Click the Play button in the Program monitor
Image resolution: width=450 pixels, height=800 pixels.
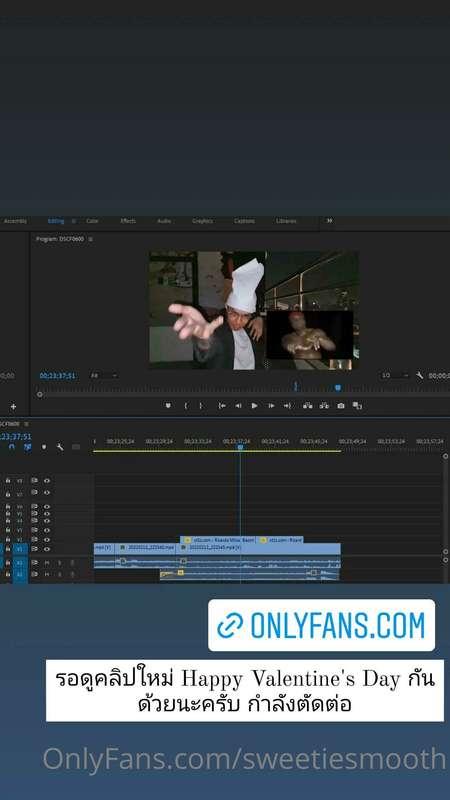(254, 406)
